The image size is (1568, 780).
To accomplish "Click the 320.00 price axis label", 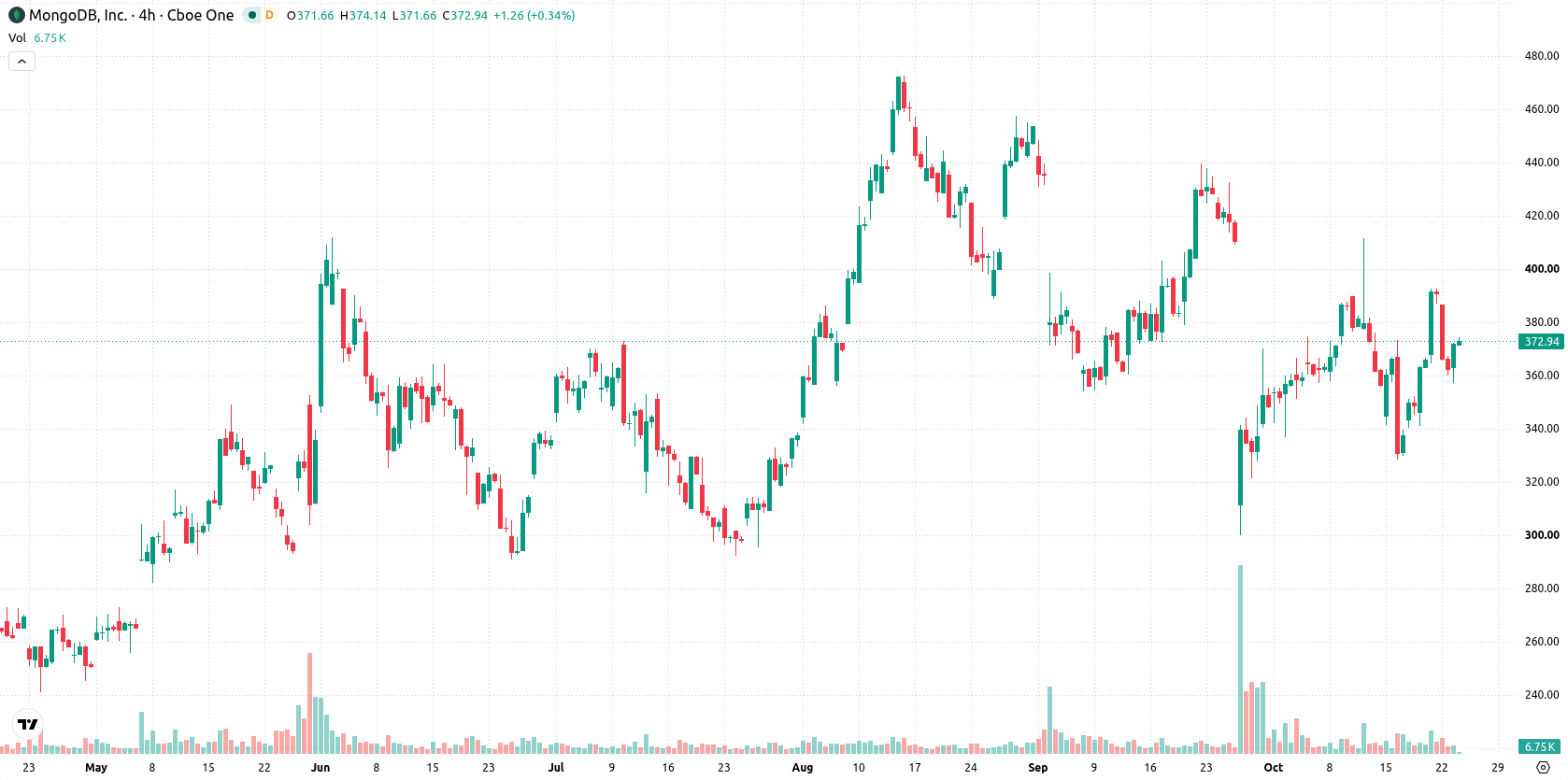I will pyautogui.click(x=1542, y=482).
